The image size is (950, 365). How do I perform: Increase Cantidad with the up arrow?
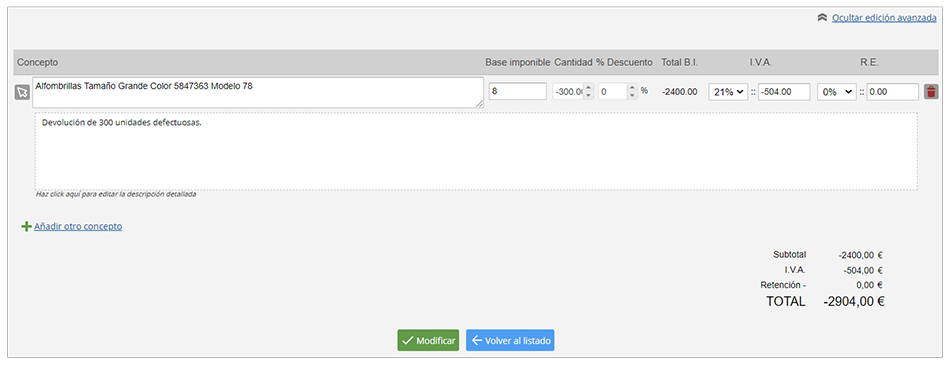588,88
